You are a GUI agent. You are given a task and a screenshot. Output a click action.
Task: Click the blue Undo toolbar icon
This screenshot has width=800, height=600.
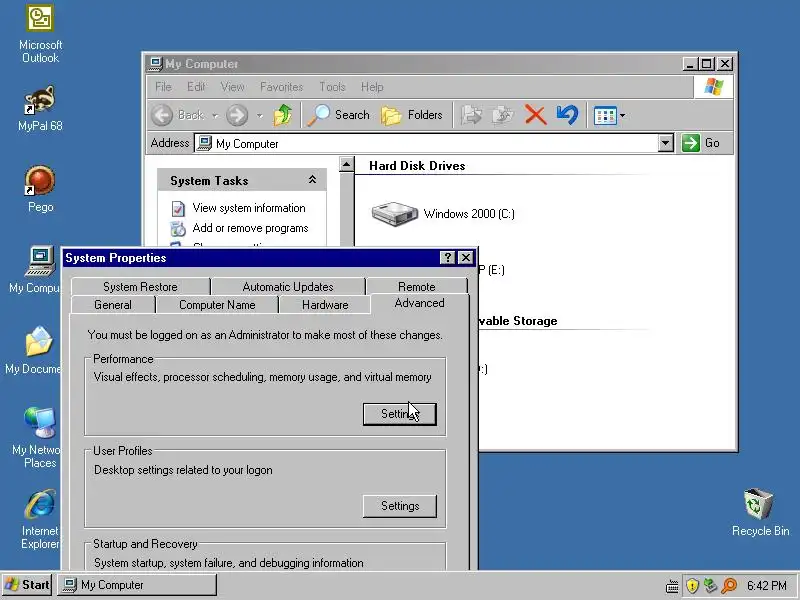567,115
